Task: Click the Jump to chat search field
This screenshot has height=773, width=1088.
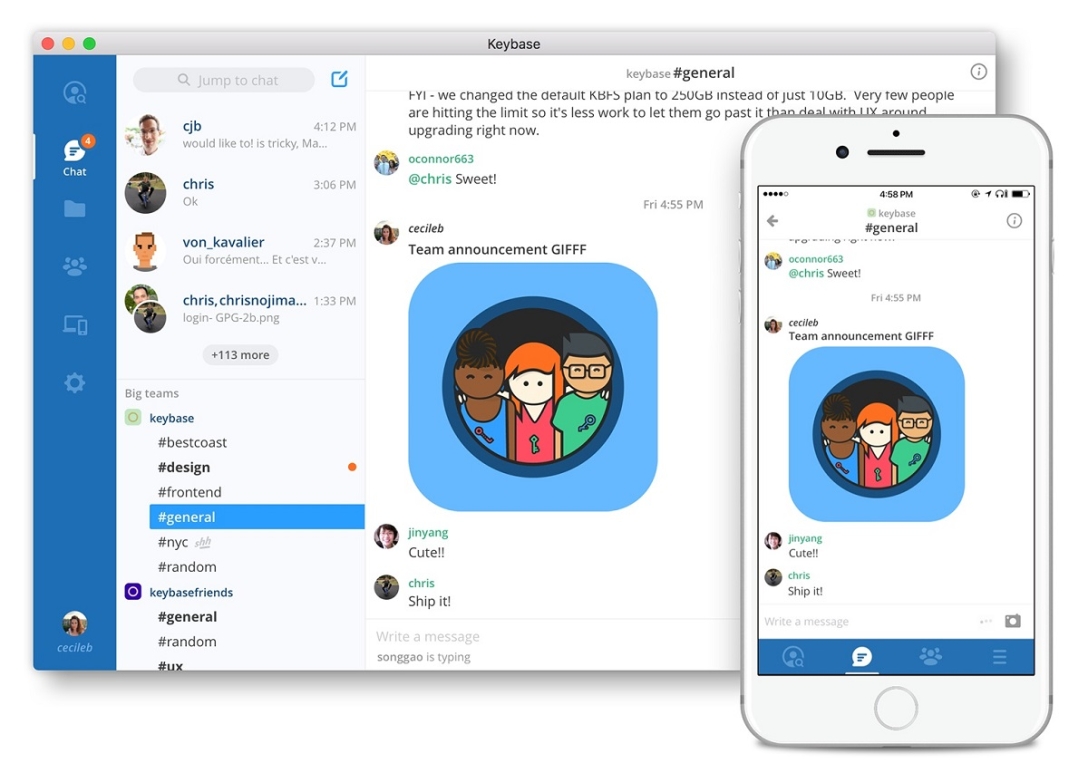Action: (224, 80)
